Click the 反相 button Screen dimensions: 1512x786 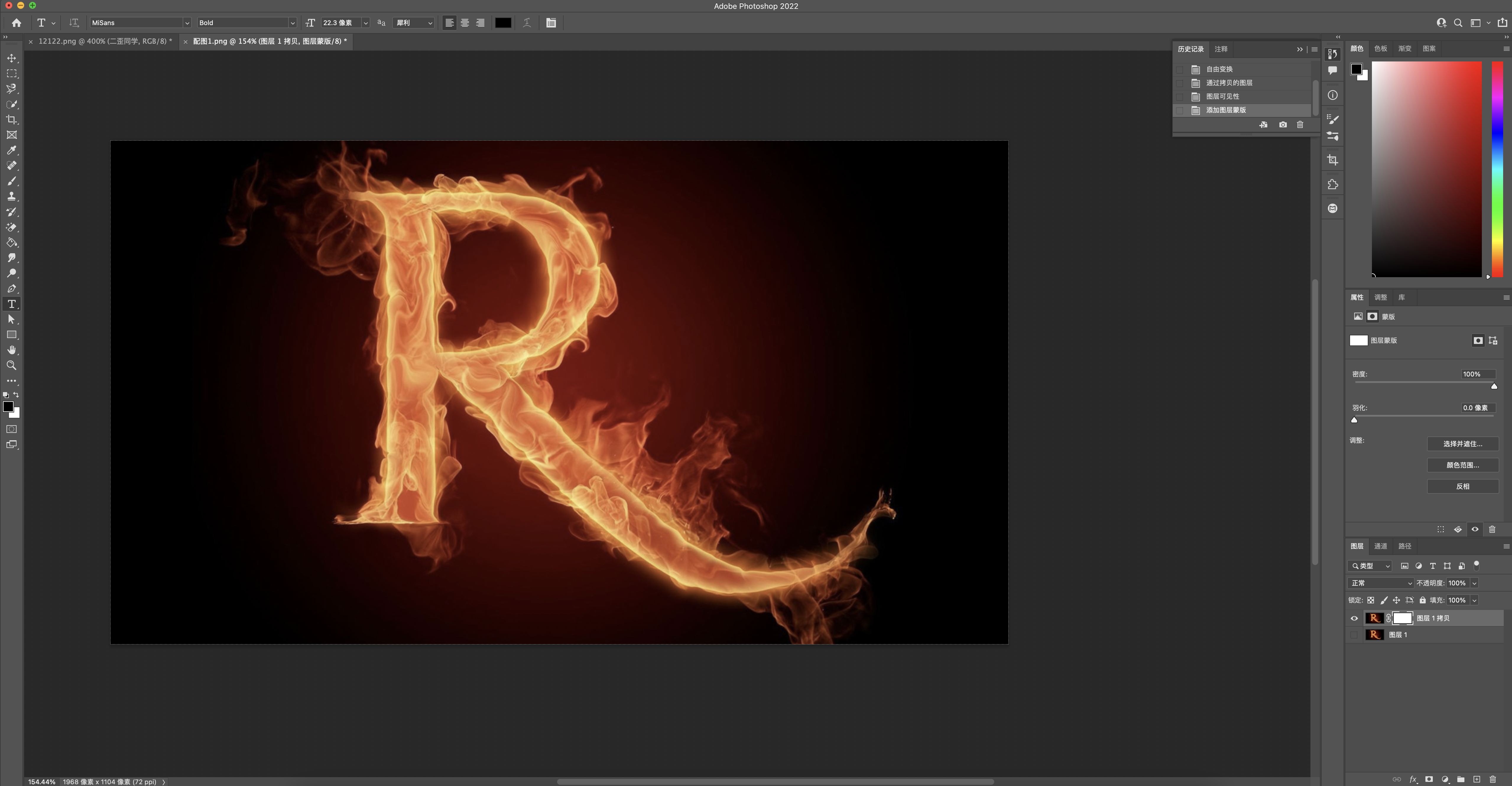(x=1462, y=486)
